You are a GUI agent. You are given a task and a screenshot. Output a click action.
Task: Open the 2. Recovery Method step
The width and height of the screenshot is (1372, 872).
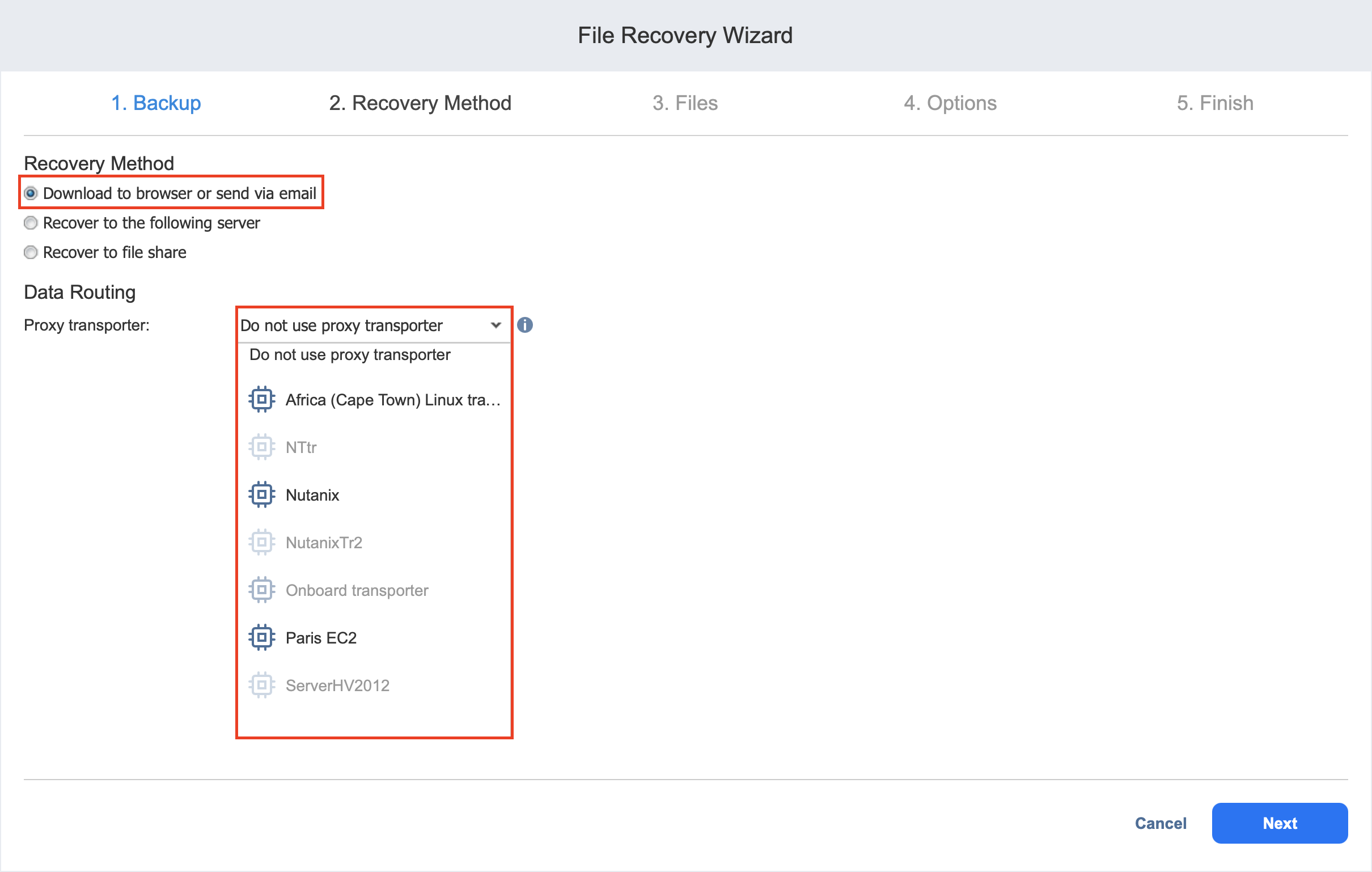(x=420, y=103)
